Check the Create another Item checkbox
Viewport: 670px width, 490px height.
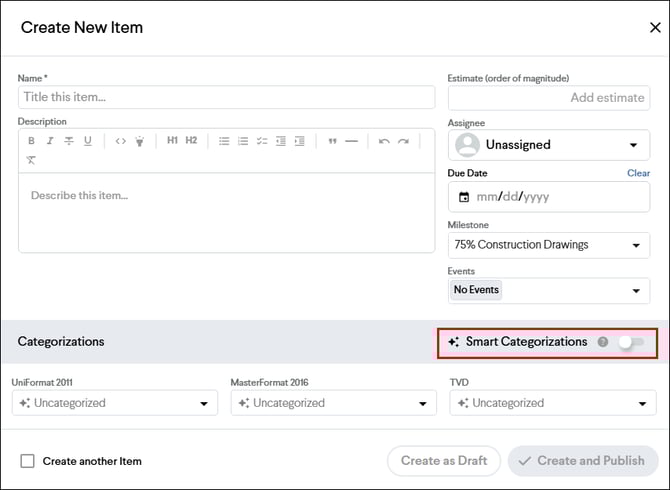pyautogui.click(x=28, y=461)
